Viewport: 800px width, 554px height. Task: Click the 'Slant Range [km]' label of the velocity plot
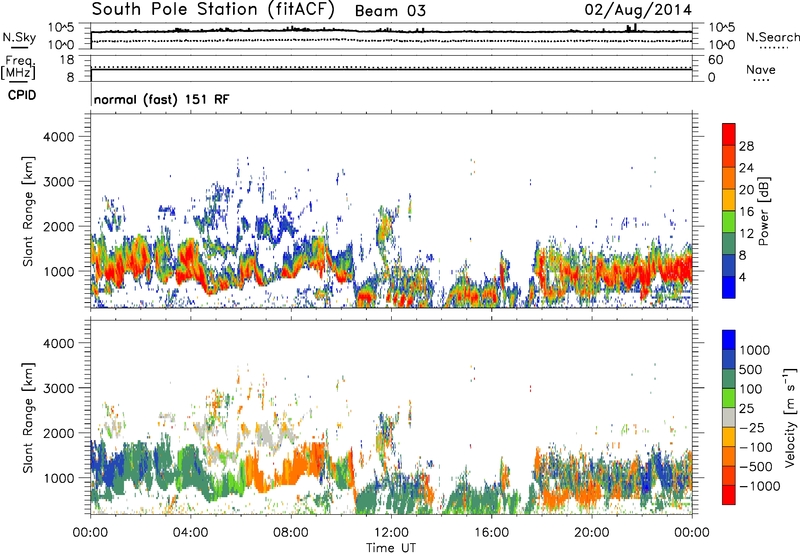pos(28,417)
